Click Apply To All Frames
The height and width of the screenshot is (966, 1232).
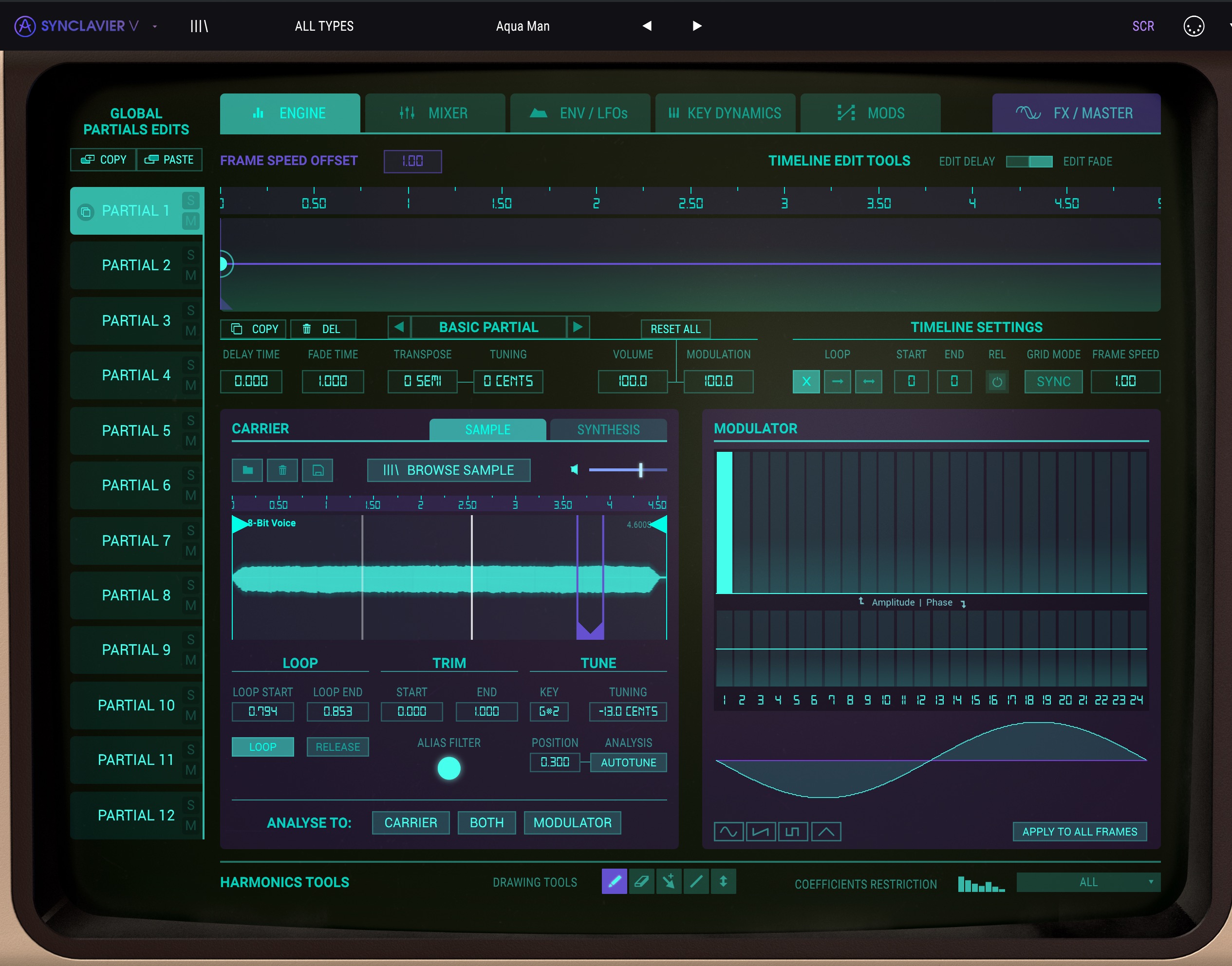tap(1079, 832)
